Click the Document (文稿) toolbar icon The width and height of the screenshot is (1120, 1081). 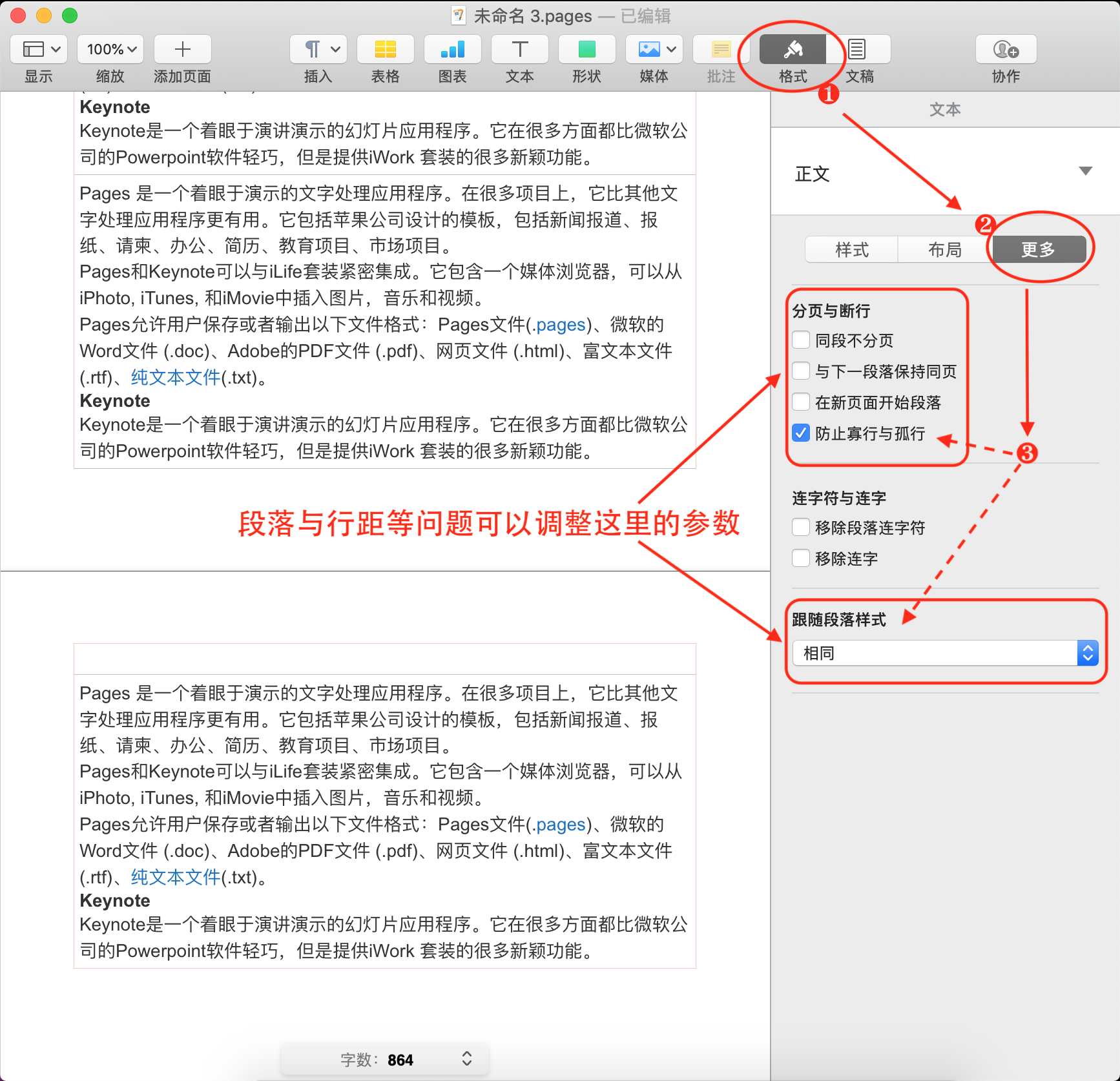point(858,50)
